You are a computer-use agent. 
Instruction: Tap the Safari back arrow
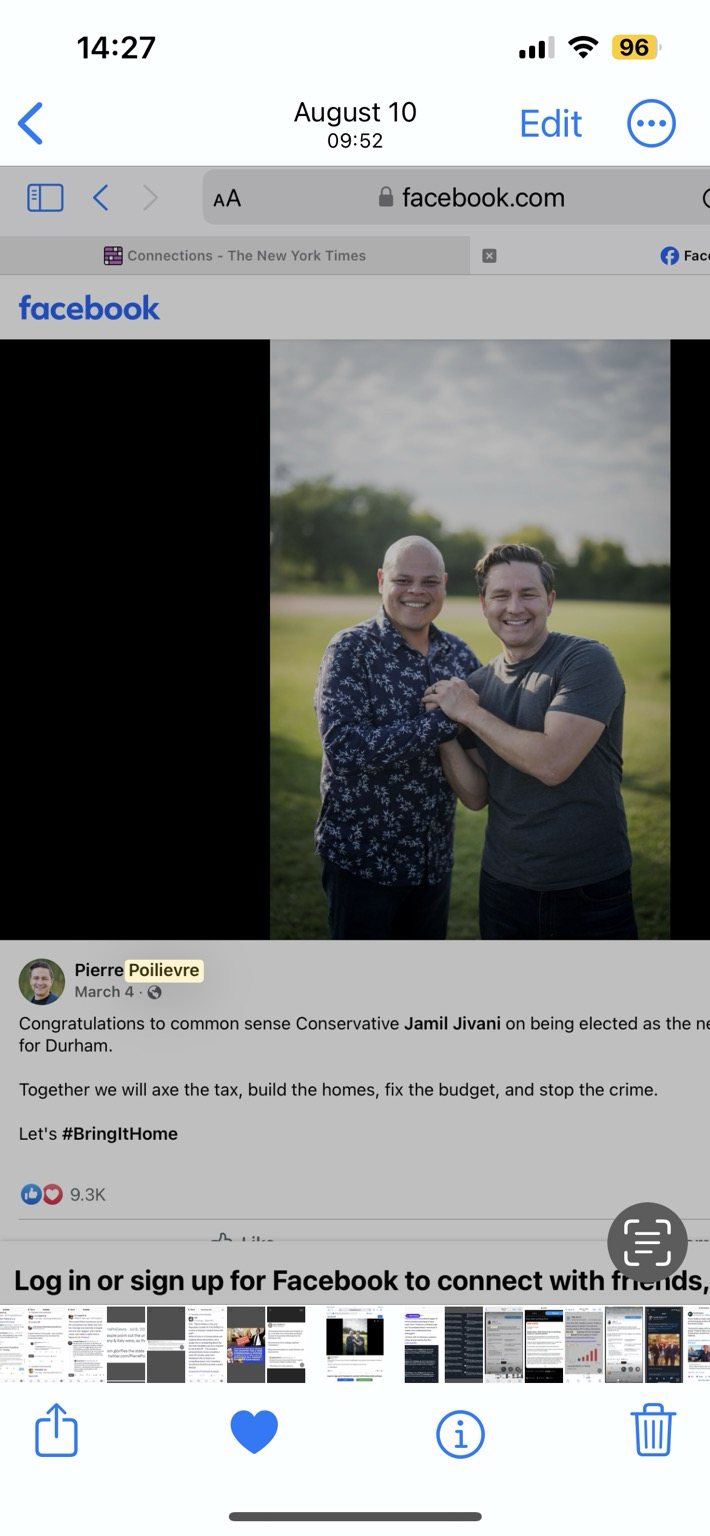100,198
